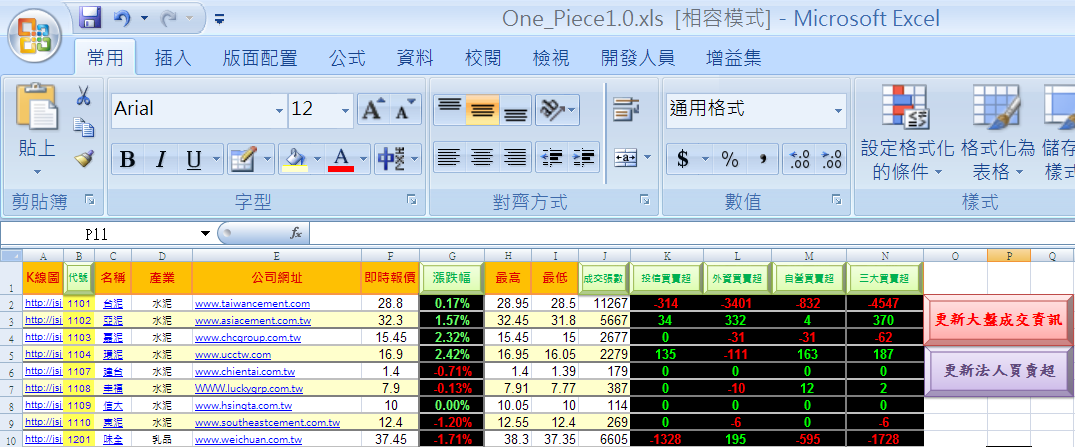Decrease decimal places
Image resolution: width=1075 pixels, height=447 pixels.
(831, 160)
